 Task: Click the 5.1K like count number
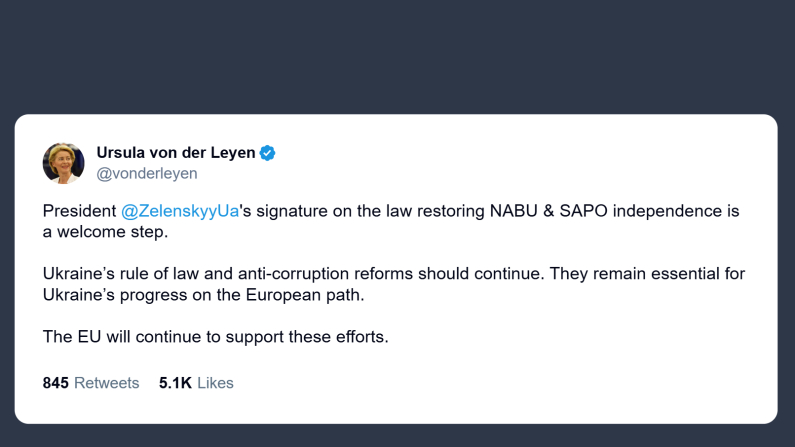tap(175, 383)
